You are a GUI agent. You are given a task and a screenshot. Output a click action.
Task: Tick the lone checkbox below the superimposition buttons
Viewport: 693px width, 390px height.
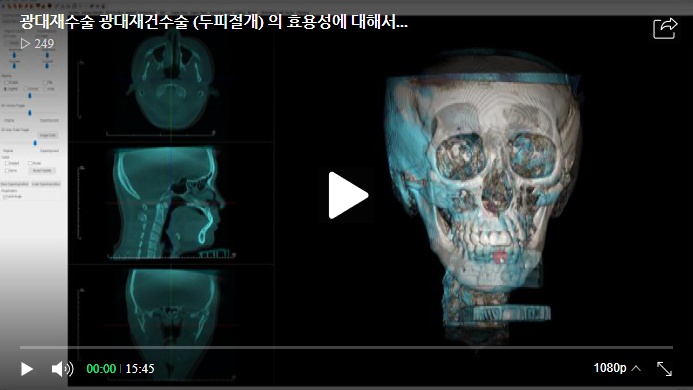click(x=4, y=196)
